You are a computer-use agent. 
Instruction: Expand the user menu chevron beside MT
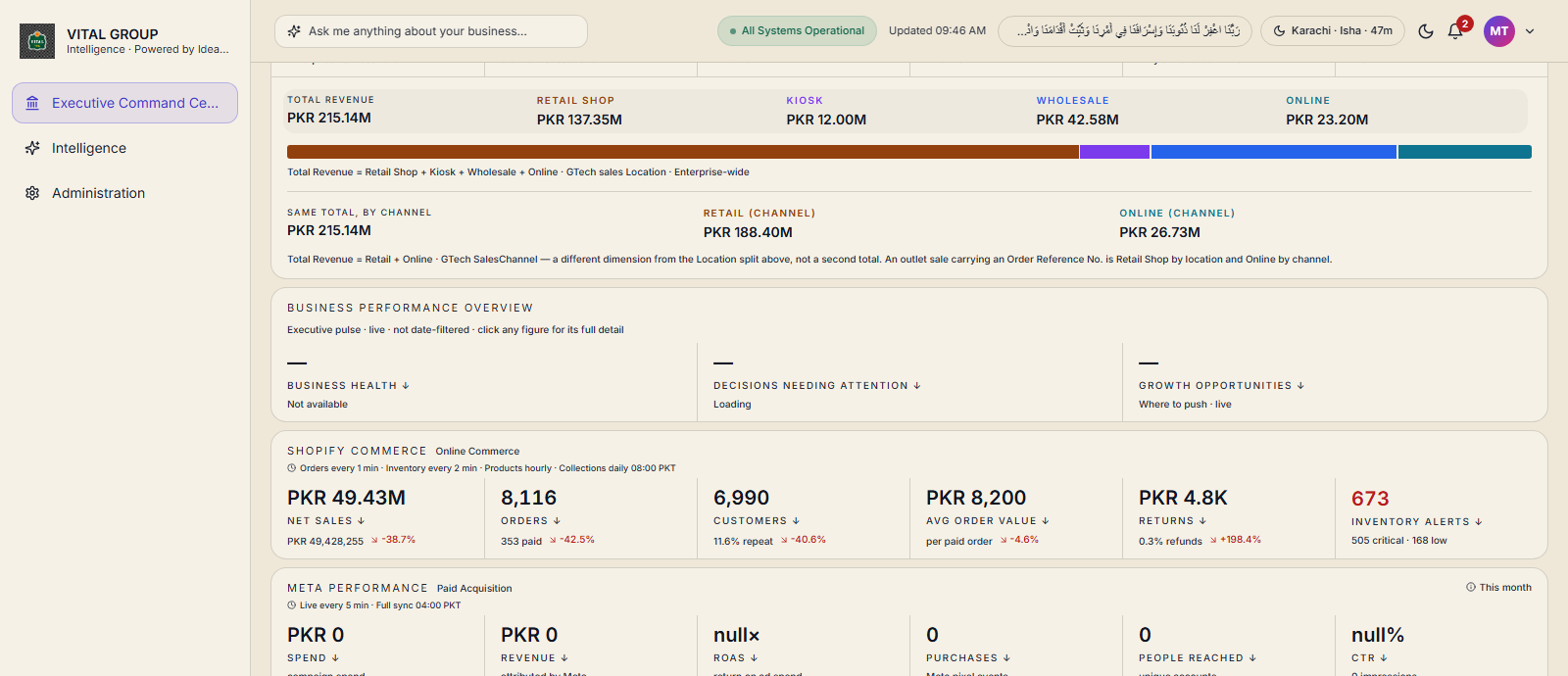(x=1530, y=31)
